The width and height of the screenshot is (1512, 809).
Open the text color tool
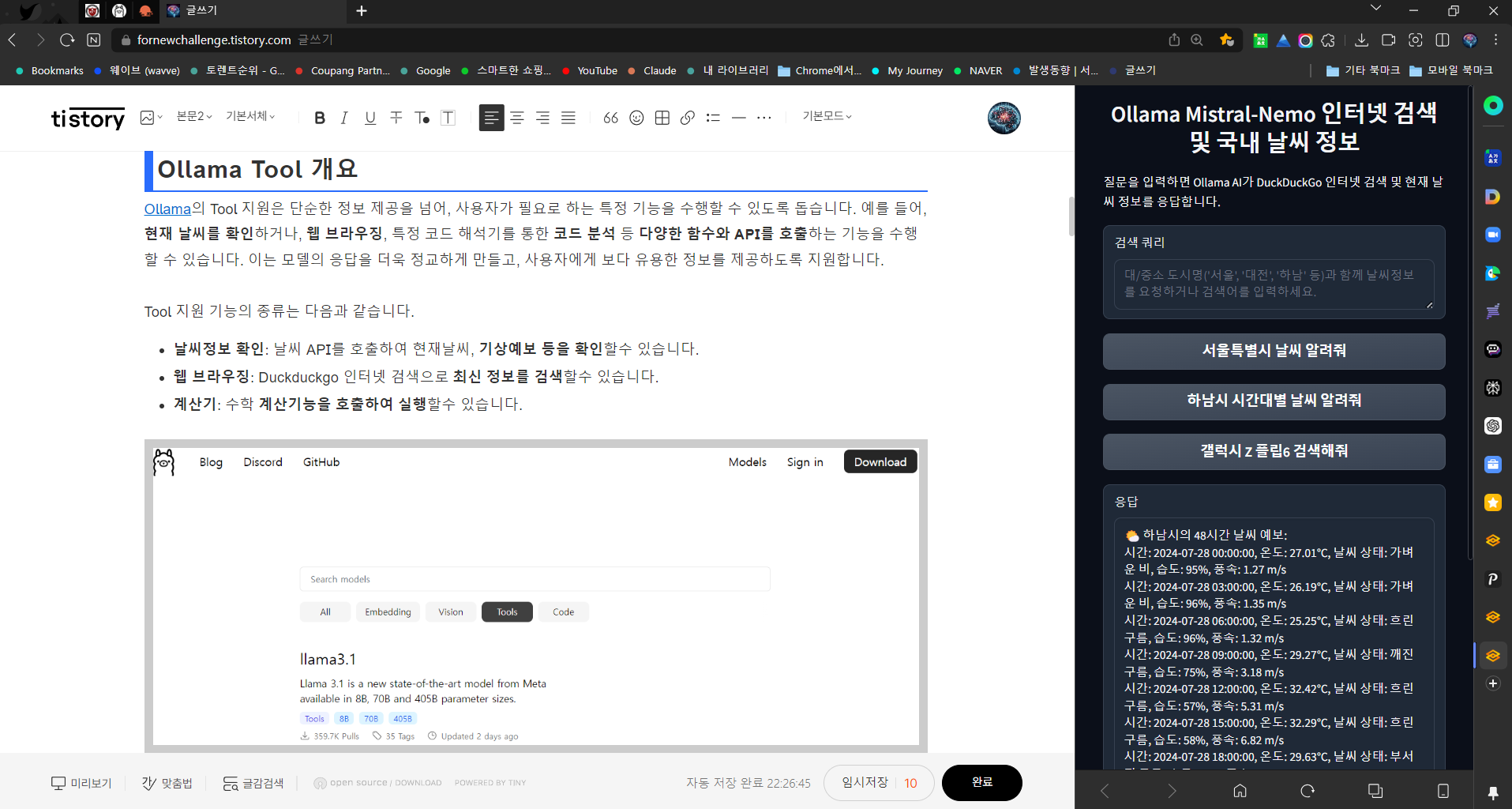coord(422,118)
